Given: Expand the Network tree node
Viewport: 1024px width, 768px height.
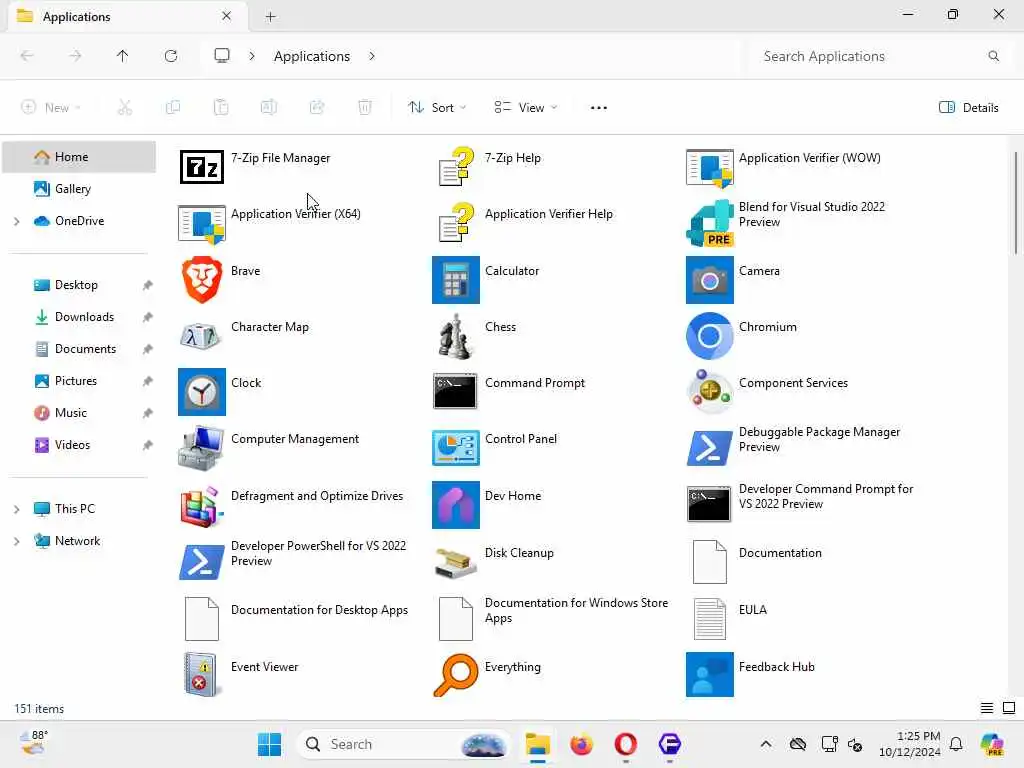Looking at the screenshot, I should tap(16, 541).
